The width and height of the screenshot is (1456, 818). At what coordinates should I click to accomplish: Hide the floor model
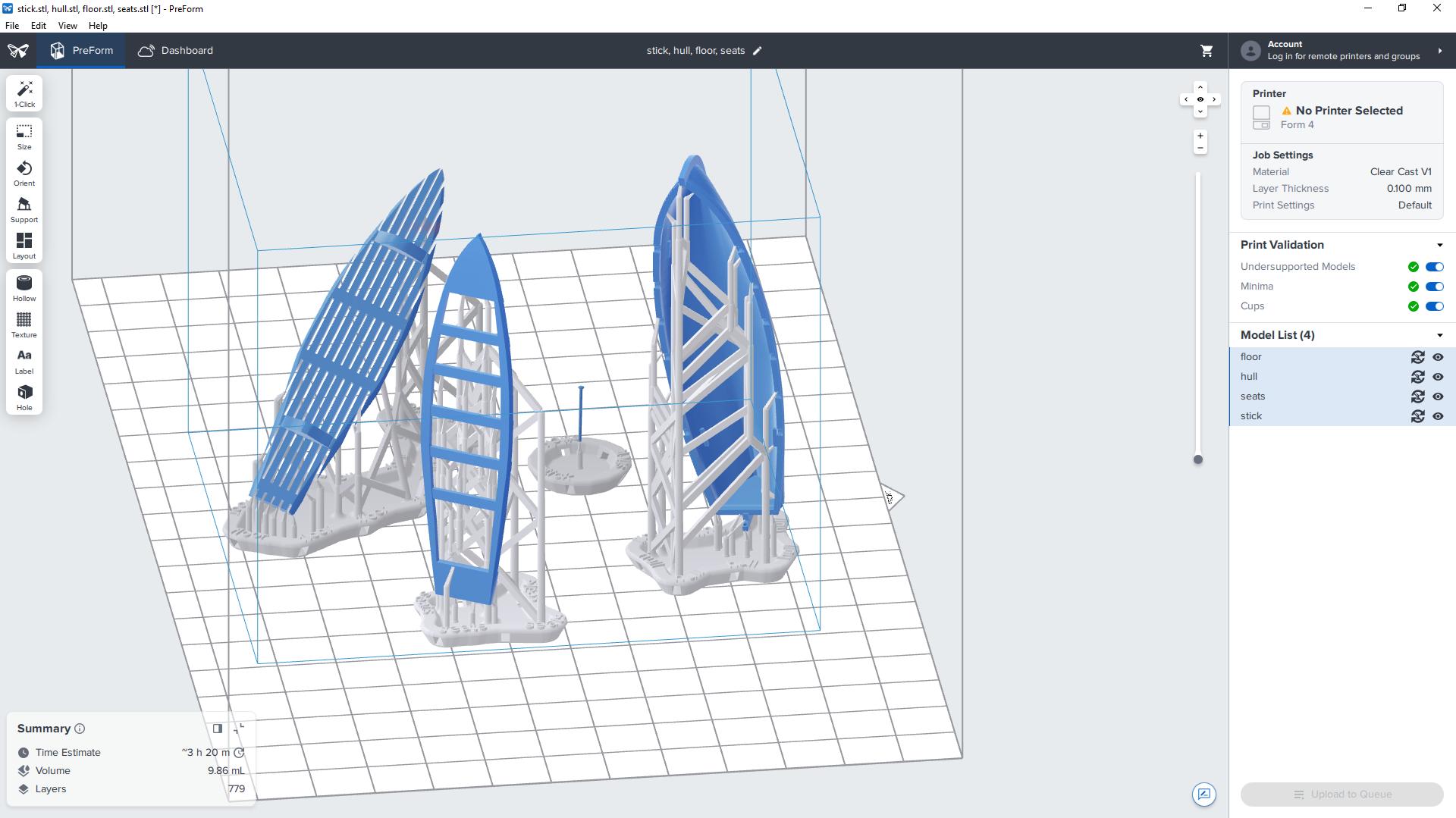1438,357
